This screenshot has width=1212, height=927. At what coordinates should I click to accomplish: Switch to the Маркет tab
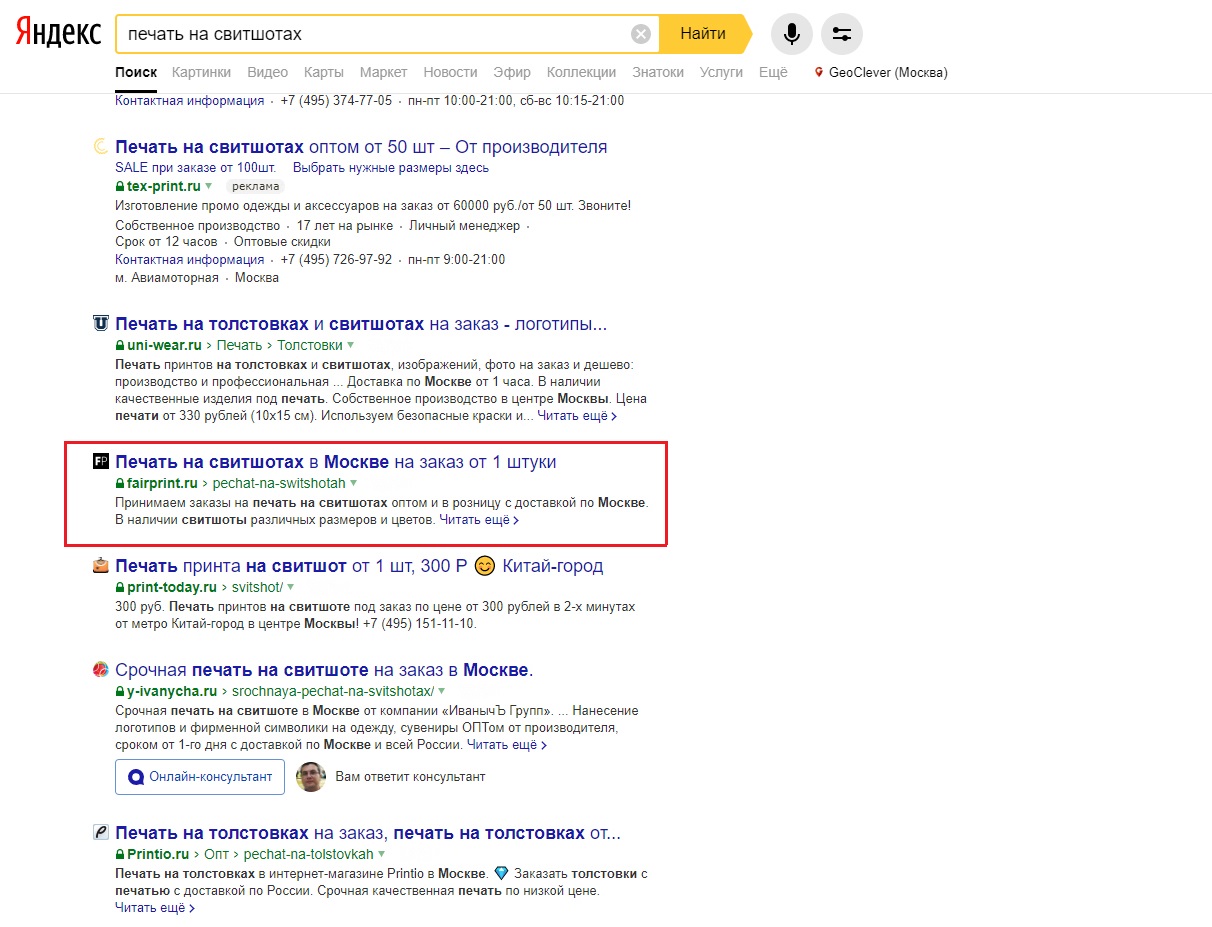[x=383, y=72]
